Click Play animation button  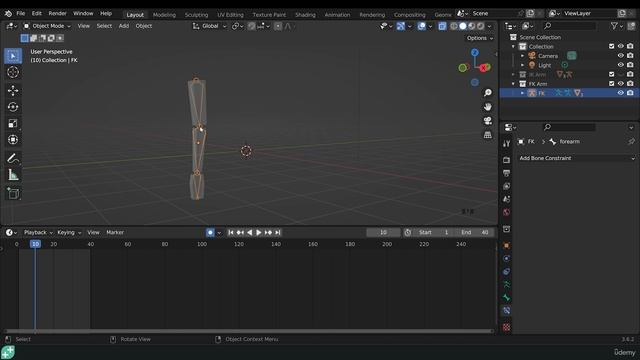259,232
